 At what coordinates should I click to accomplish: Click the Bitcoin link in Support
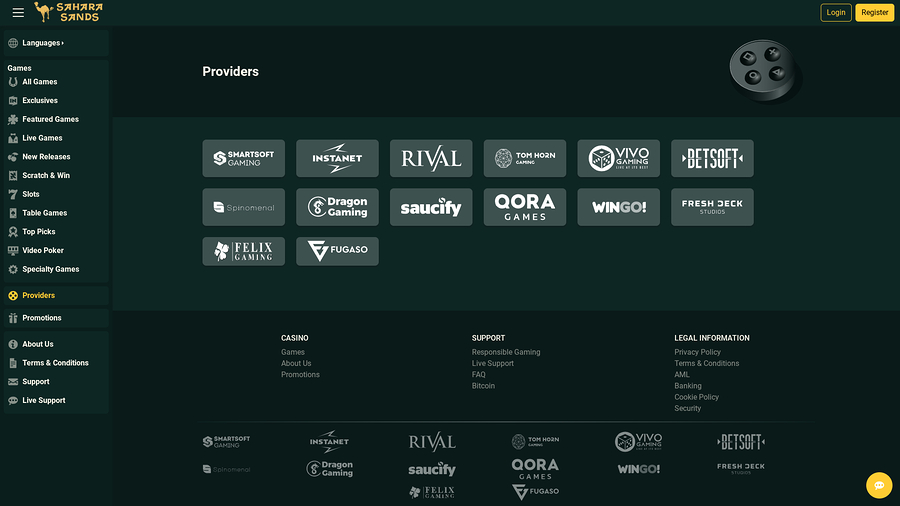pos(483,386)
